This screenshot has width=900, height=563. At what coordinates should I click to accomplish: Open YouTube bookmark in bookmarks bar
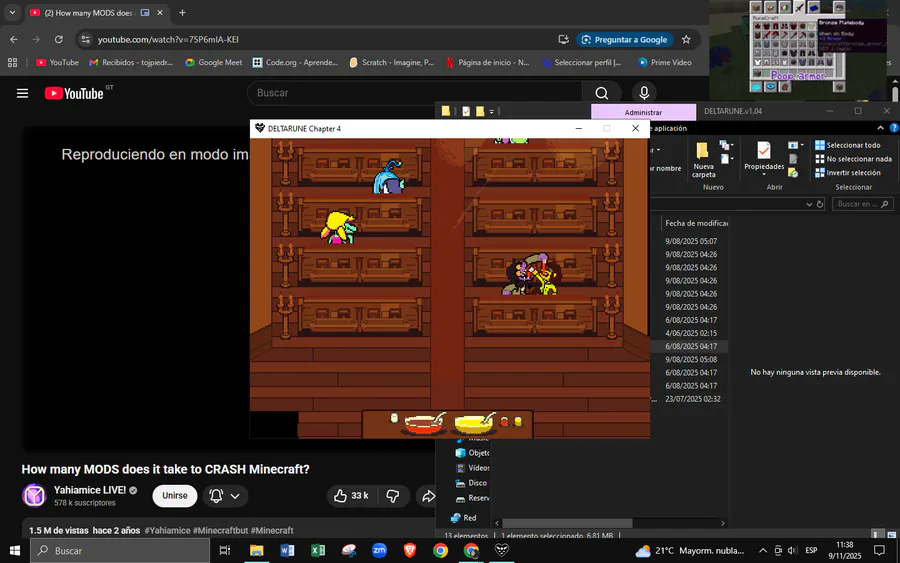tap(57, 63)
